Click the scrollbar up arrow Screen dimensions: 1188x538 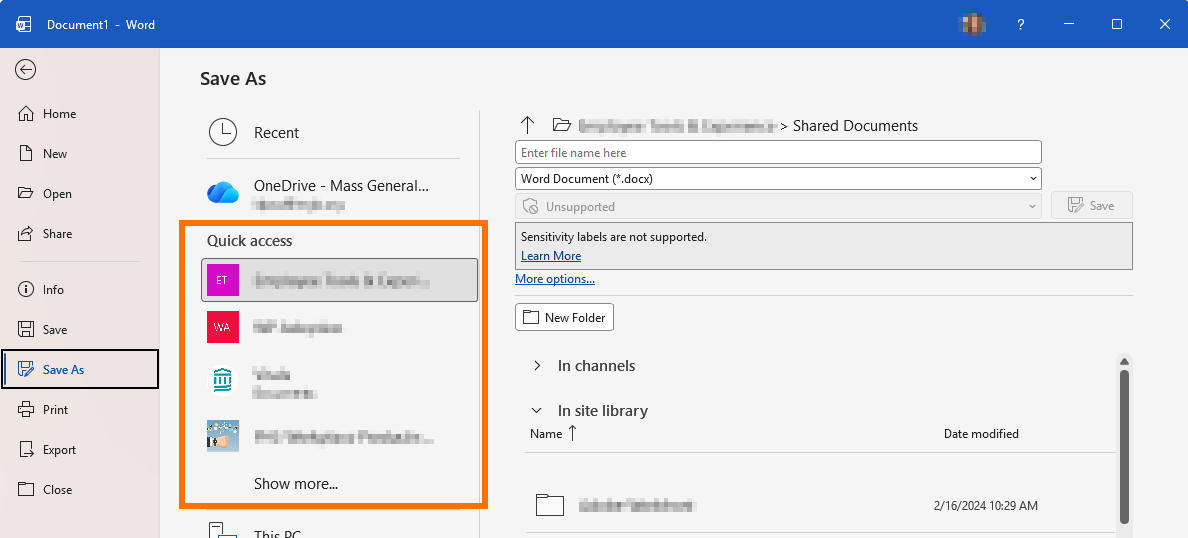[1124, 361]
